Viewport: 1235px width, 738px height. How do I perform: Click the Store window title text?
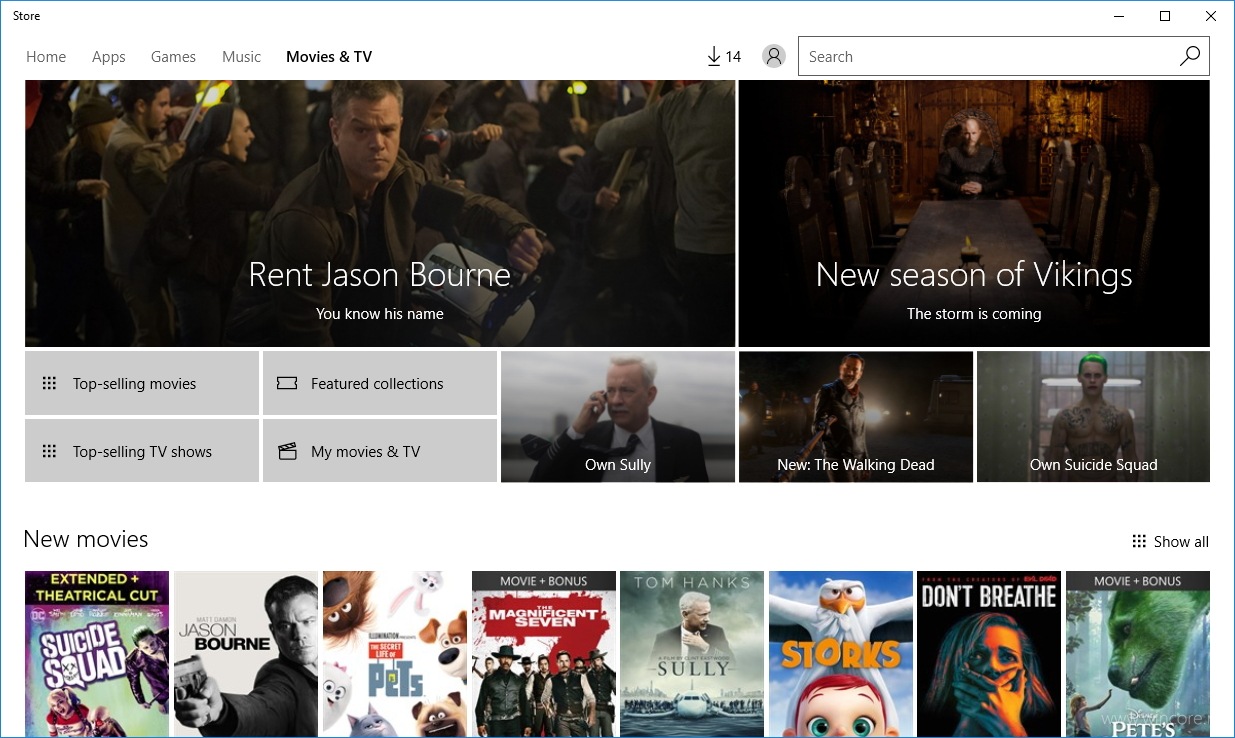tap(27, 16)
